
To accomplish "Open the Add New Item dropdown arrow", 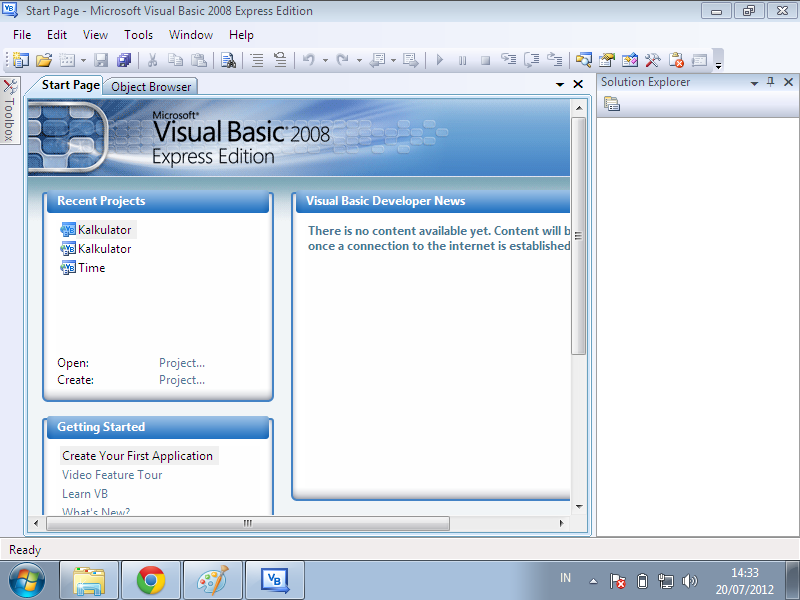I will 83,61.
